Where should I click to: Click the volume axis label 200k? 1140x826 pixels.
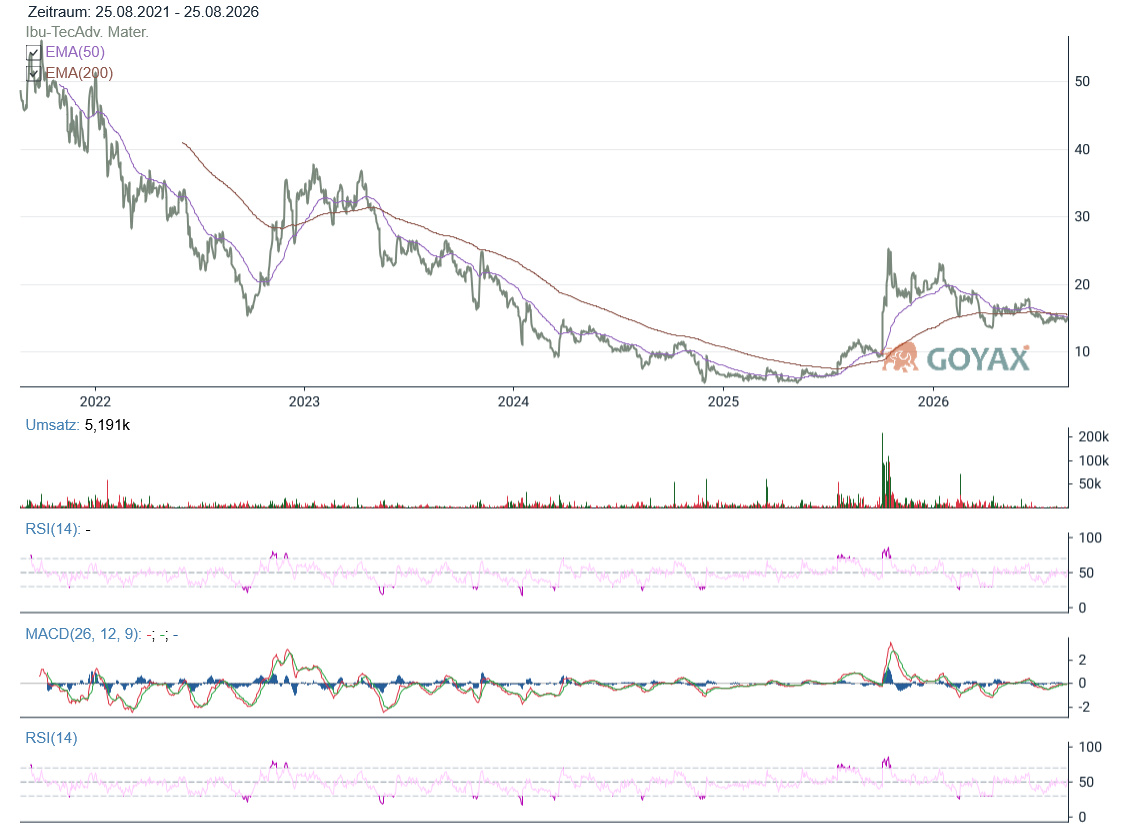(x=1093, y=437)
